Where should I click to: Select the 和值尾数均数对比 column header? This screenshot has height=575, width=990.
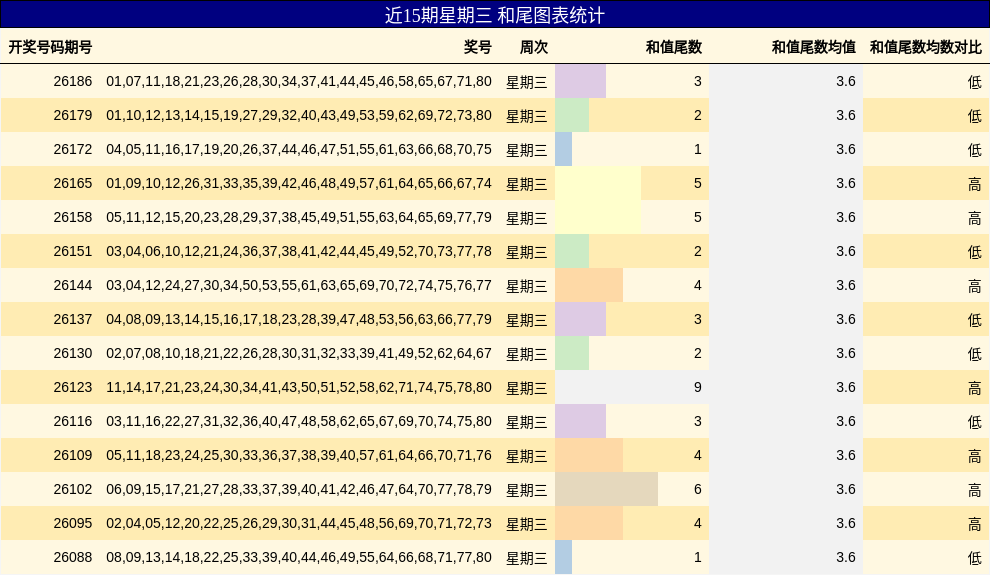coord(926,47)
